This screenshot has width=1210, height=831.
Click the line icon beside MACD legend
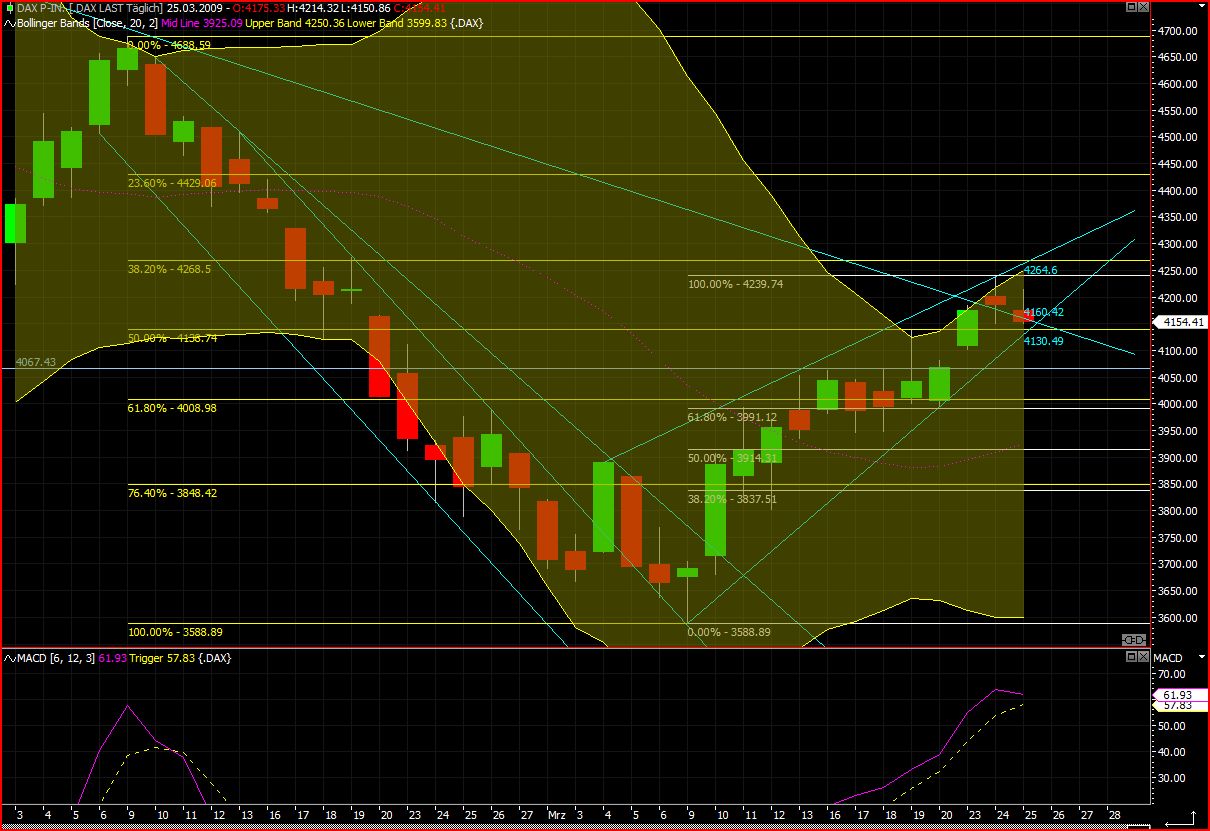9,657
